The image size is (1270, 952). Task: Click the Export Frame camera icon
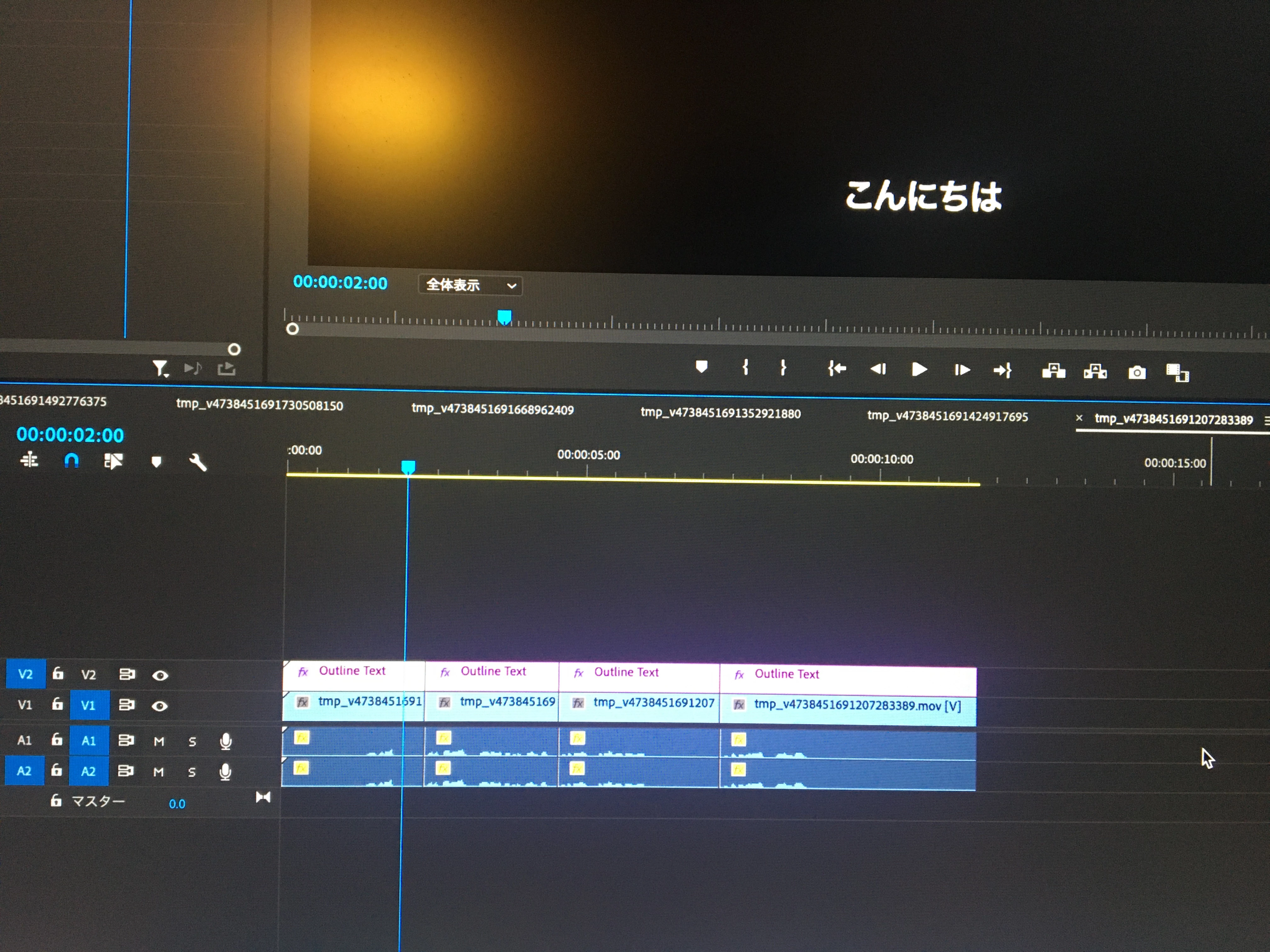(1137, 373)
